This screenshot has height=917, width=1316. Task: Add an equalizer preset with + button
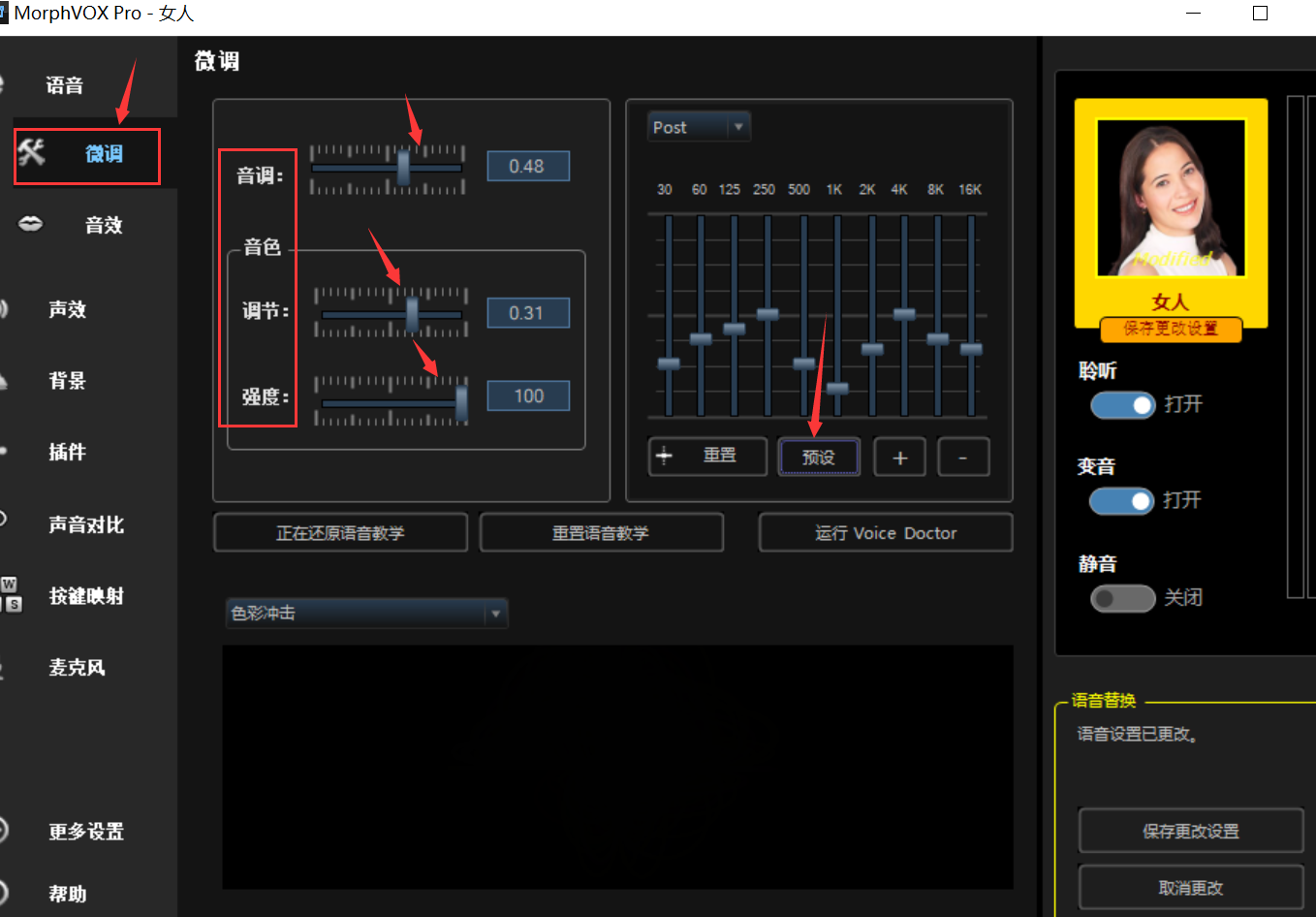(899, 458)
